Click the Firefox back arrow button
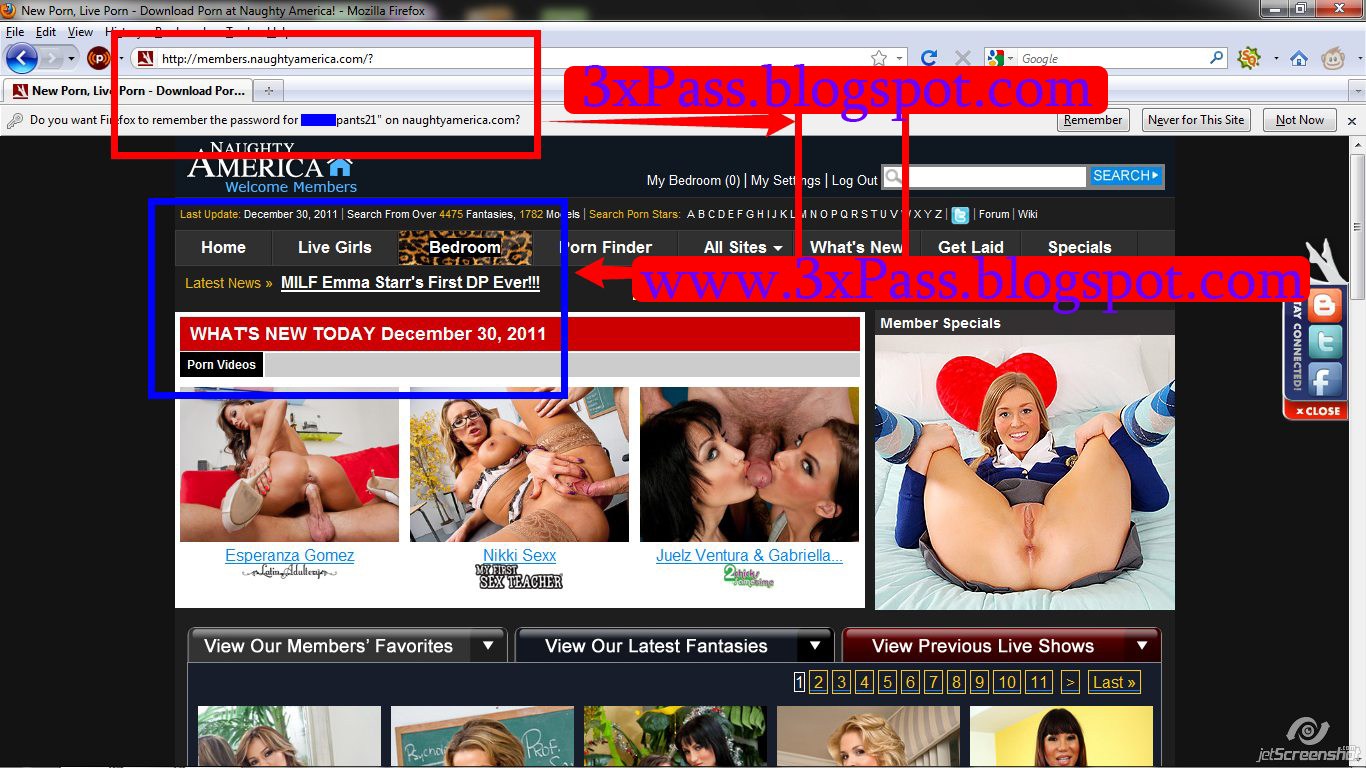1366x768 pixels. click(x=21, y=58)
